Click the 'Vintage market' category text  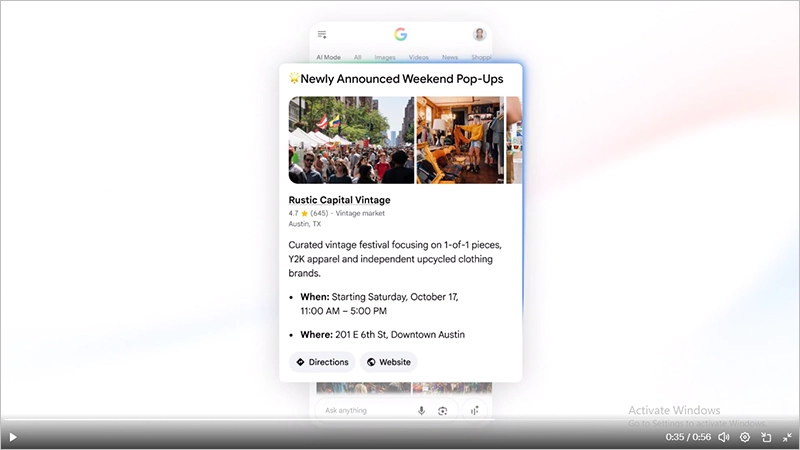(x=360, y=213)
